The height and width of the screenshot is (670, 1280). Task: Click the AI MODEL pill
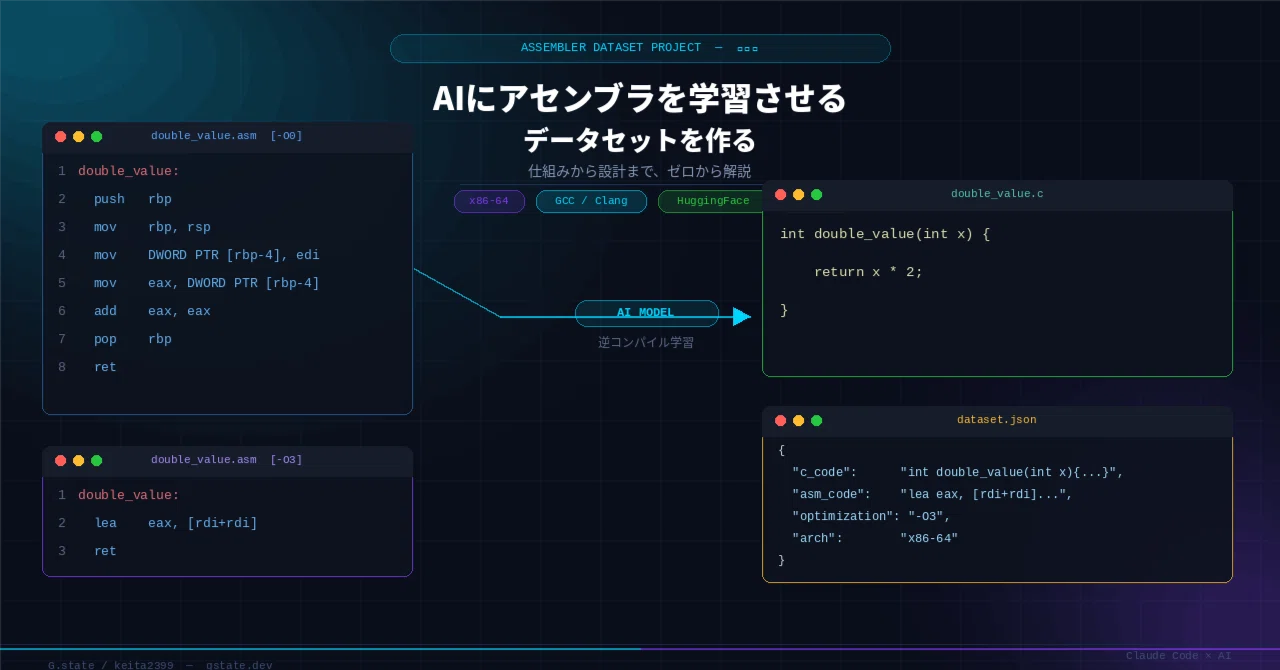[x=646, y=313]
